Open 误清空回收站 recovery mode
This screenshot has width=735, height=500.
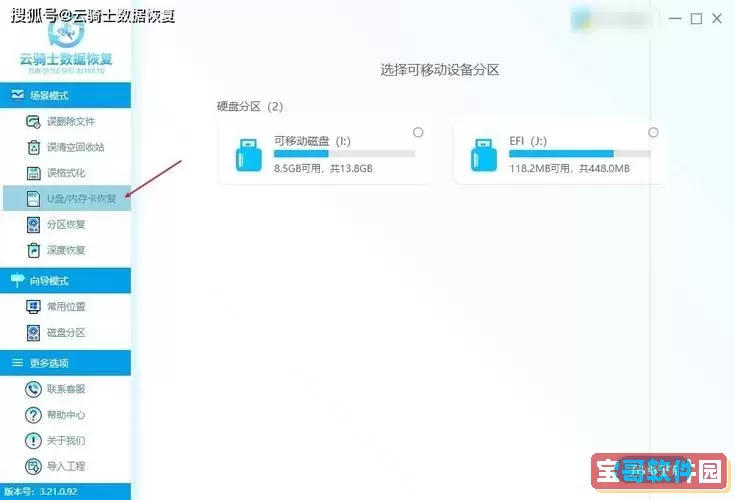pos(66,148)
